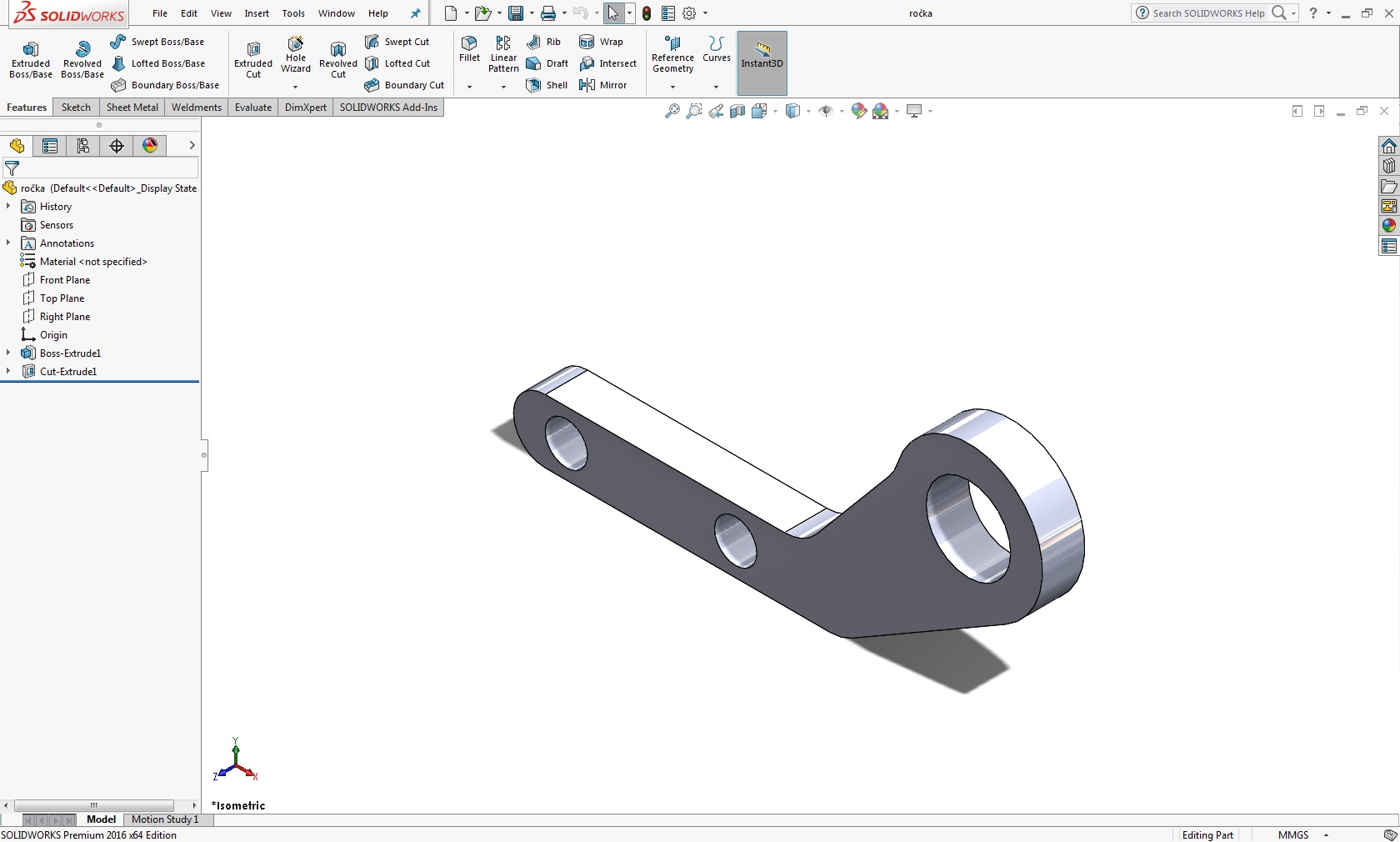Switch to the ConfigurationManager tab
The height and width of the screenshot is (842, 1400).
83,146
